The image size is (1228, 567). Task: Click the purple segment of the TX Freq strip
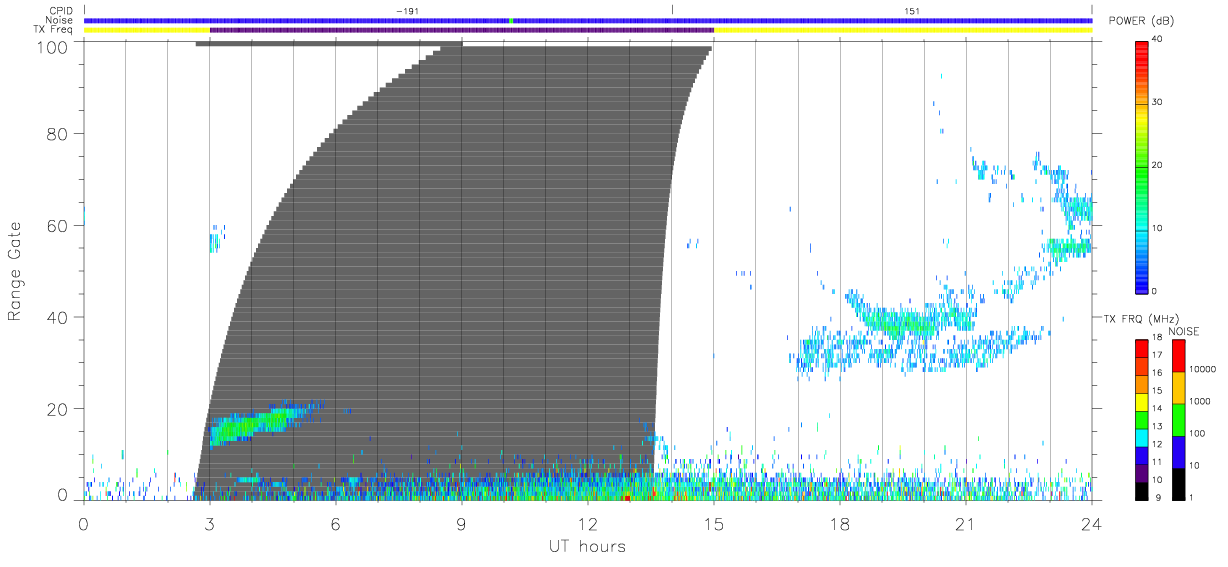[461, 30]
